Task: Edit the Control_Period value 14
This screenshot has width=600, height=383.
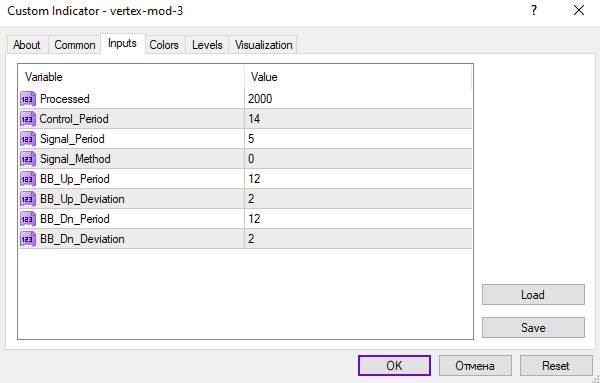Action: pyautogui.click(x=358, y=119)
